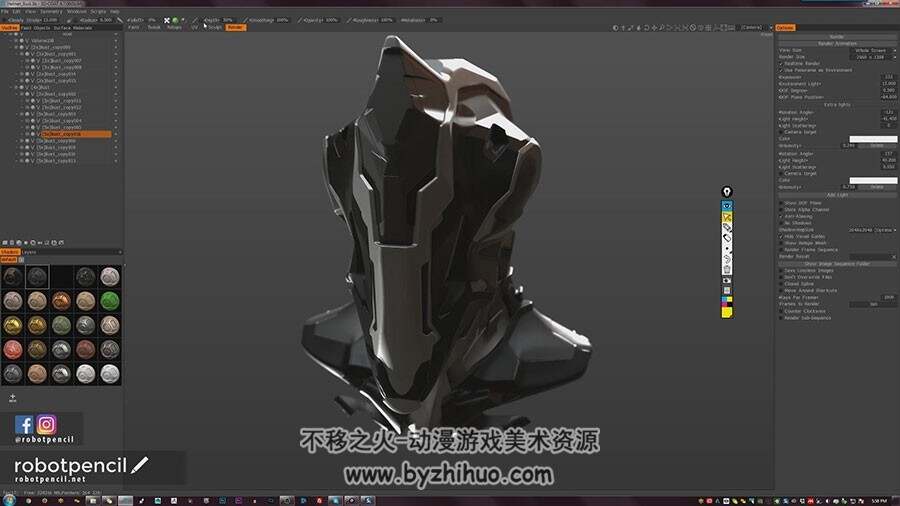Viewport: 900px width, 506px height.
Task: Add a new shader with the plus icon
Action: tap(13, 397)
